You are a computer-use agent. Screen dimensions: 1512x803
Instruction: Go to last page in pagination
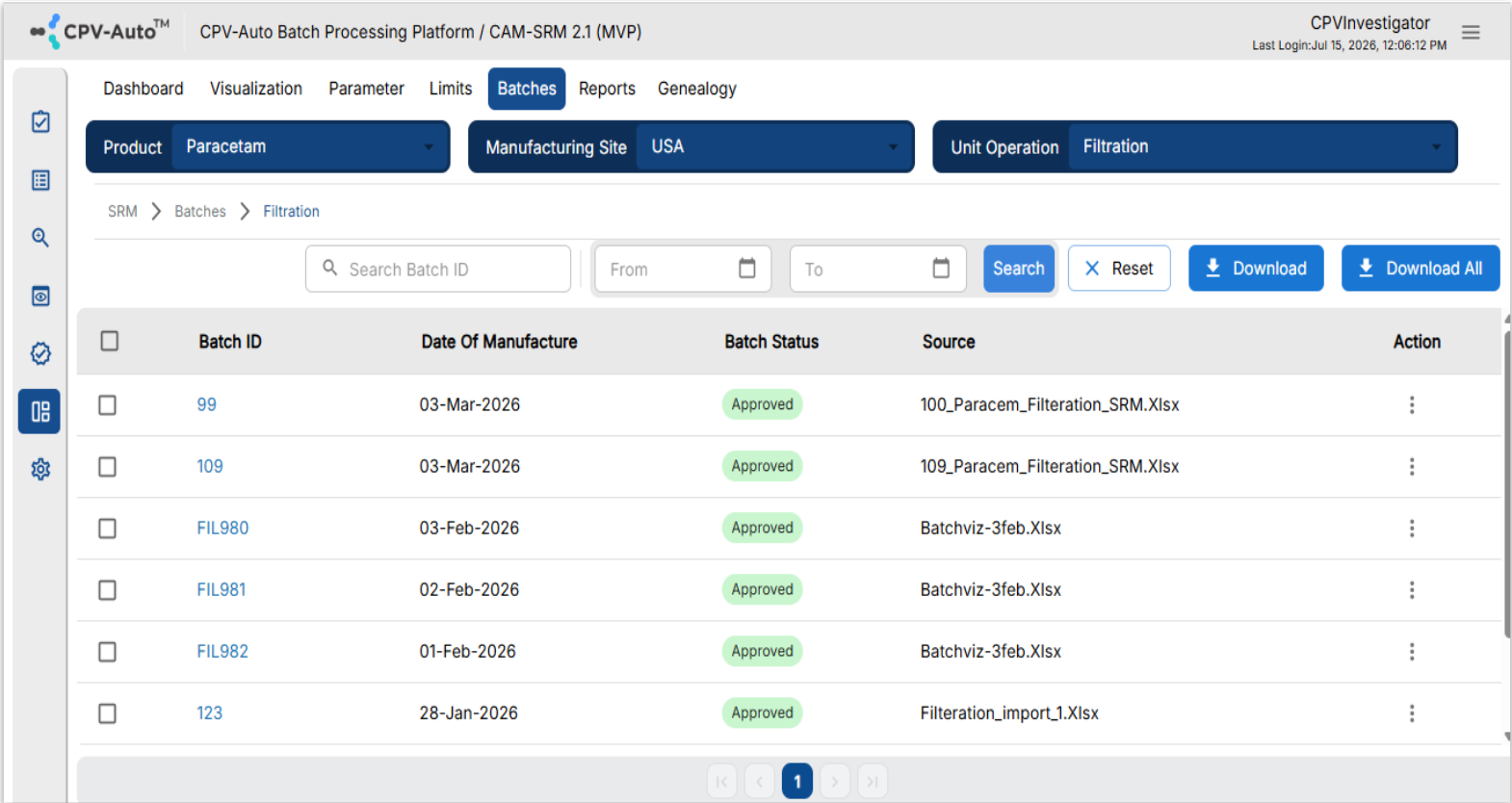click(x=873, y=781)
